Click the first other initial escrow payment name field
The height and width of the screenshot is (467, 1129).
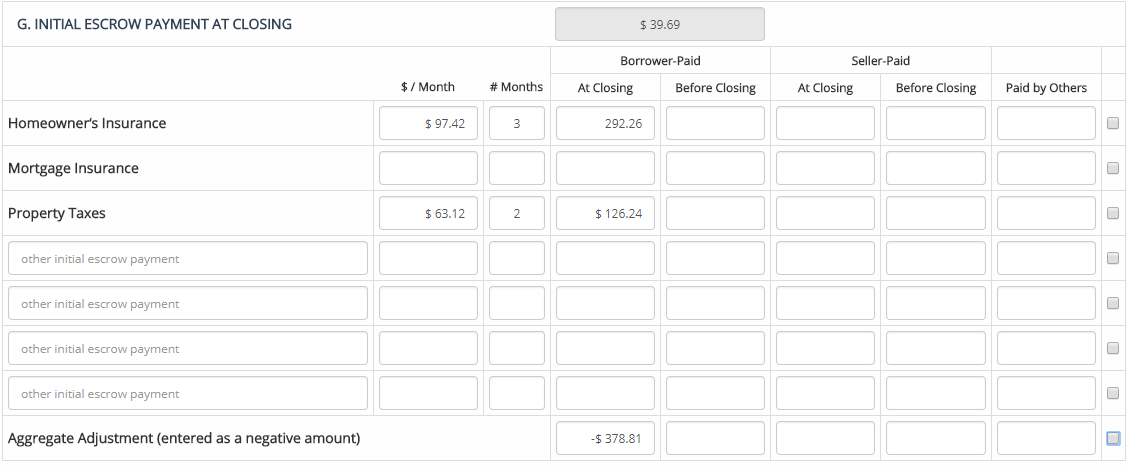coord(188,259)
